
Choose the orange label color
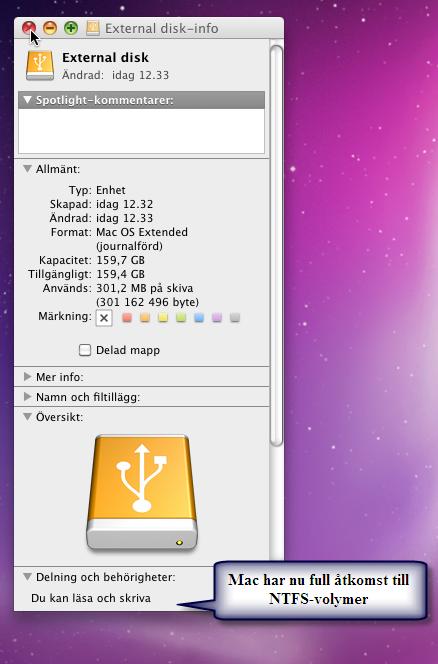[145, 318]
